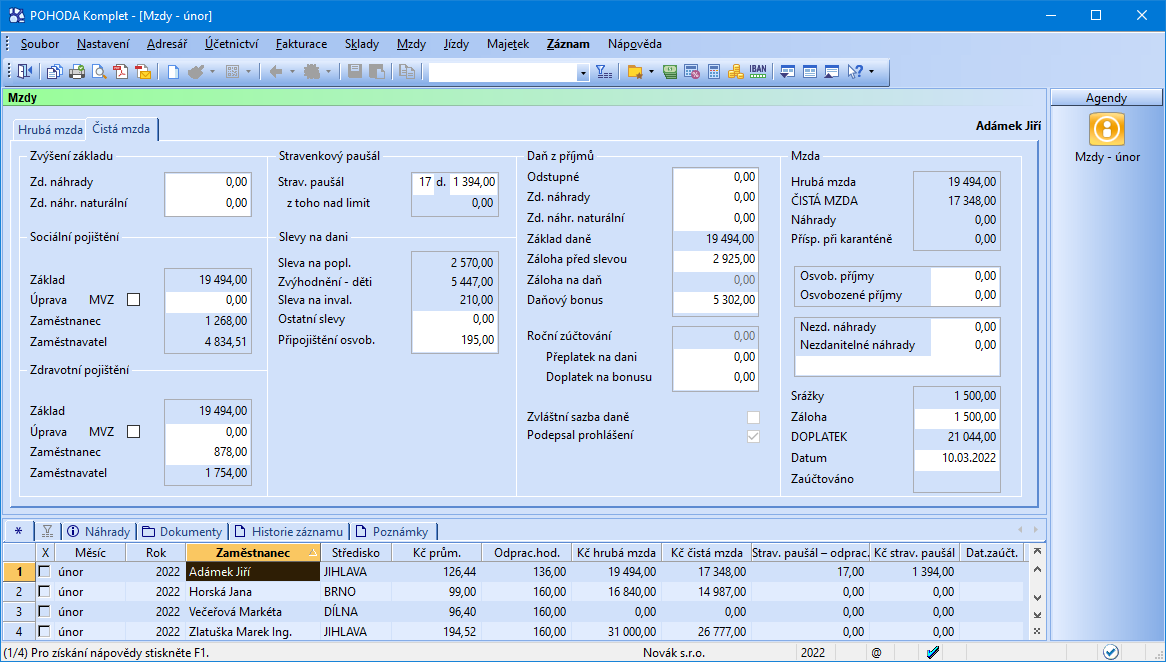
Task: Click the asterisk tab above the table
Action: pyautogui.click(x=19, y=531)
